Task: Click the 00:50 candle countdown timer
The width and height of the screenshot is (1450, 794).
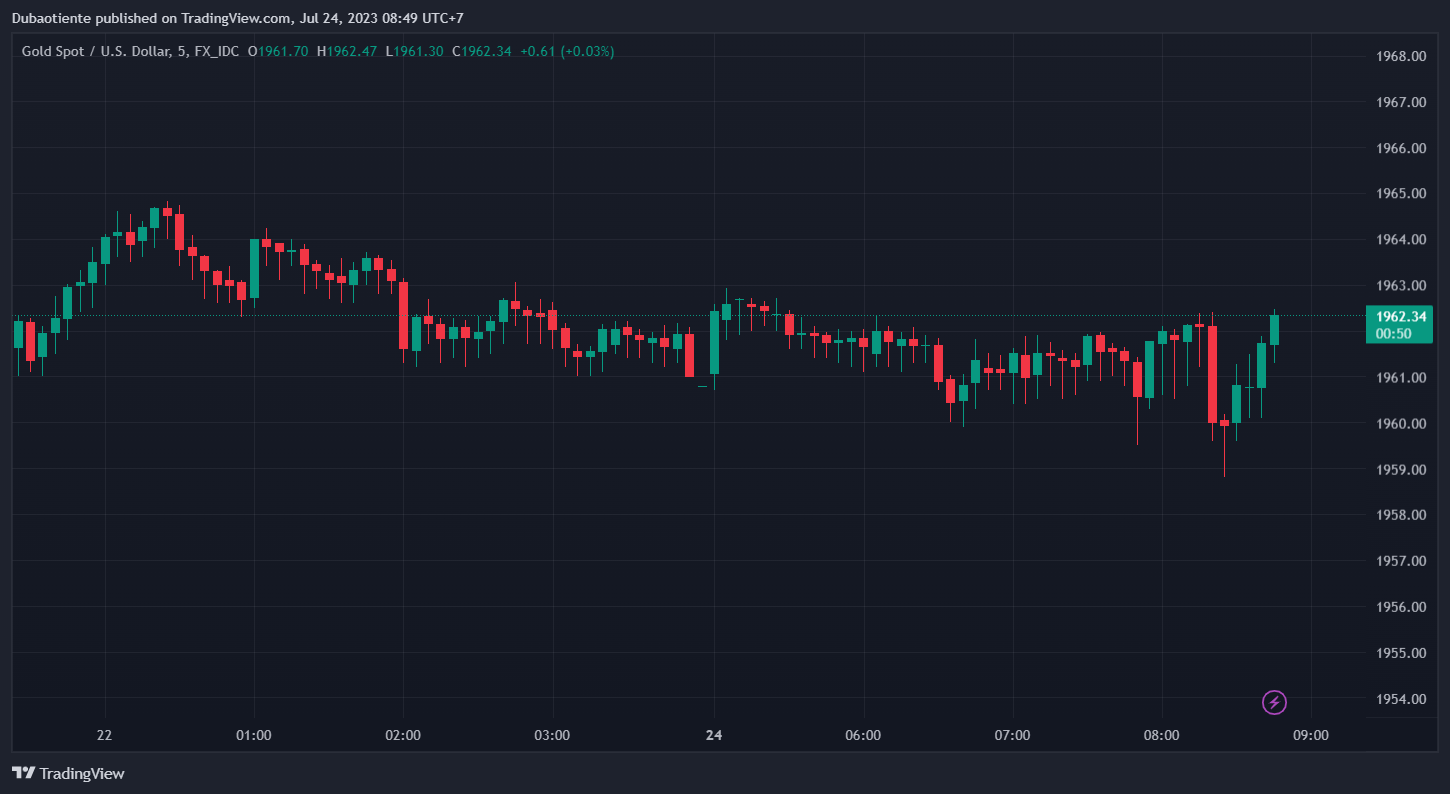Action: coord(1393,334)
